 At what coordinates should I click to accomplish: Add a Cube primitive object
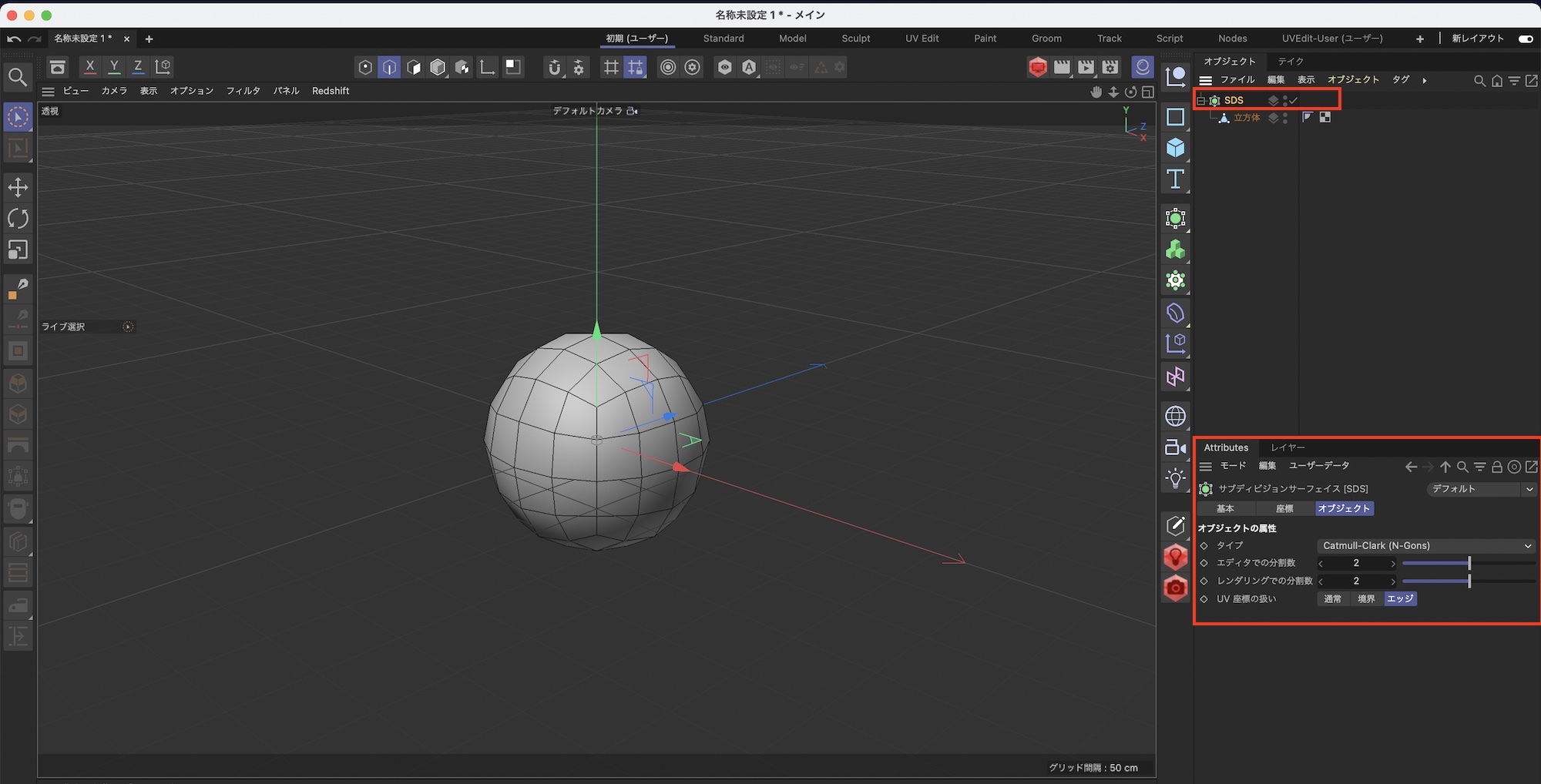pyautogui.click(x=1175, y=148)
